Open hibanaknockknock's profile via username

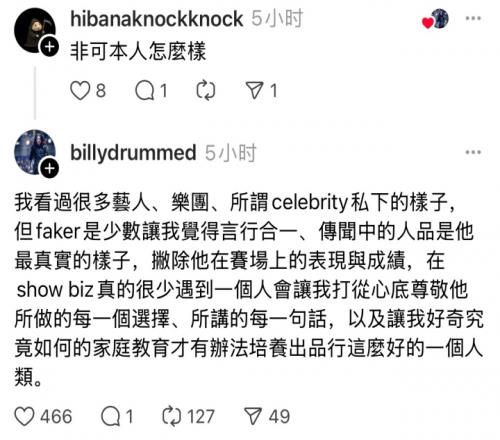point(157,18)
